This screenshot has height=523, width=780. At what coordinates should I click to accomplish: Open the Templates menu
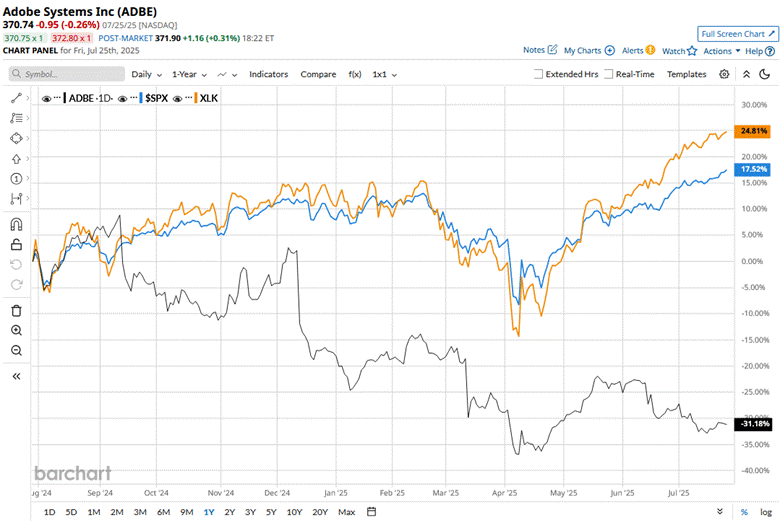point(686,74)
